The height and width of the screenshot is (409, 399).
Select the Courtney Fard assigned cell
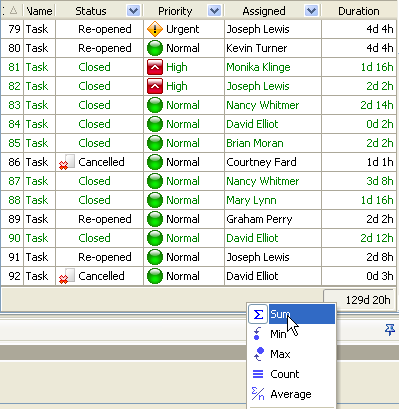click(273, 162)
